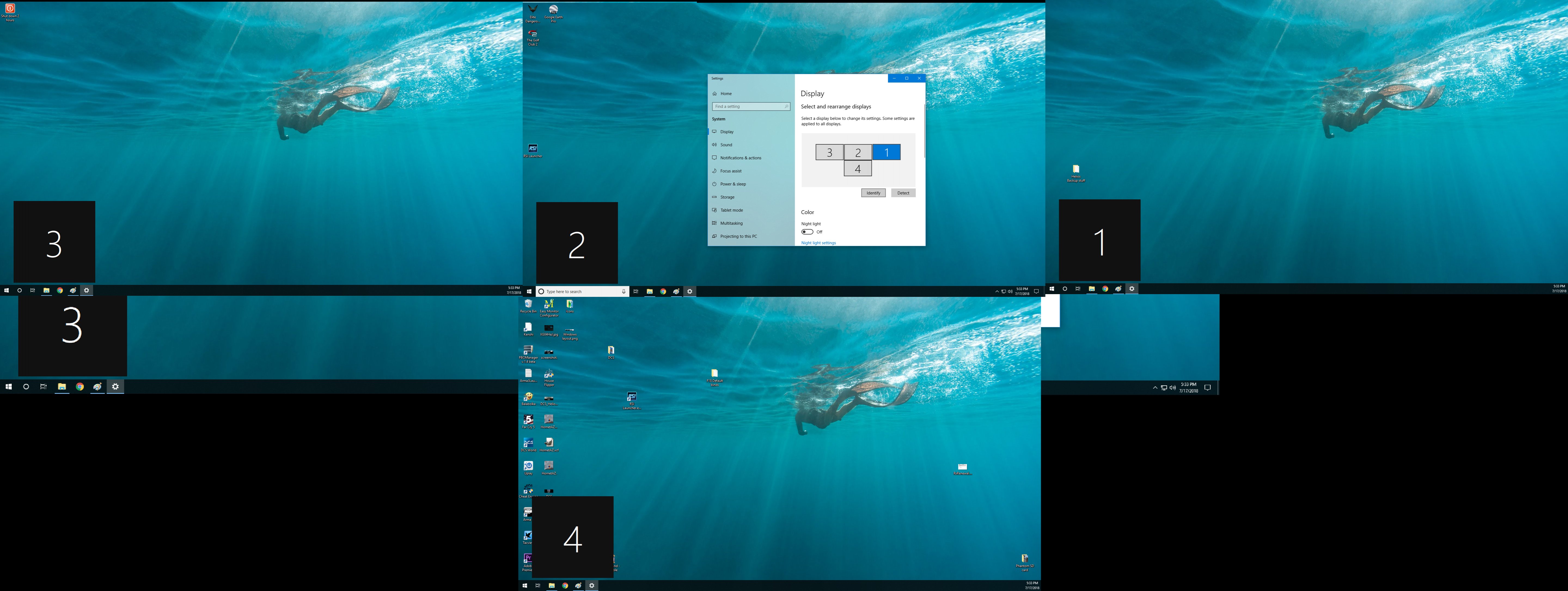Click the Identify button
The height and width of the screenshot is (591, 1568).
[x=873, y=193]
